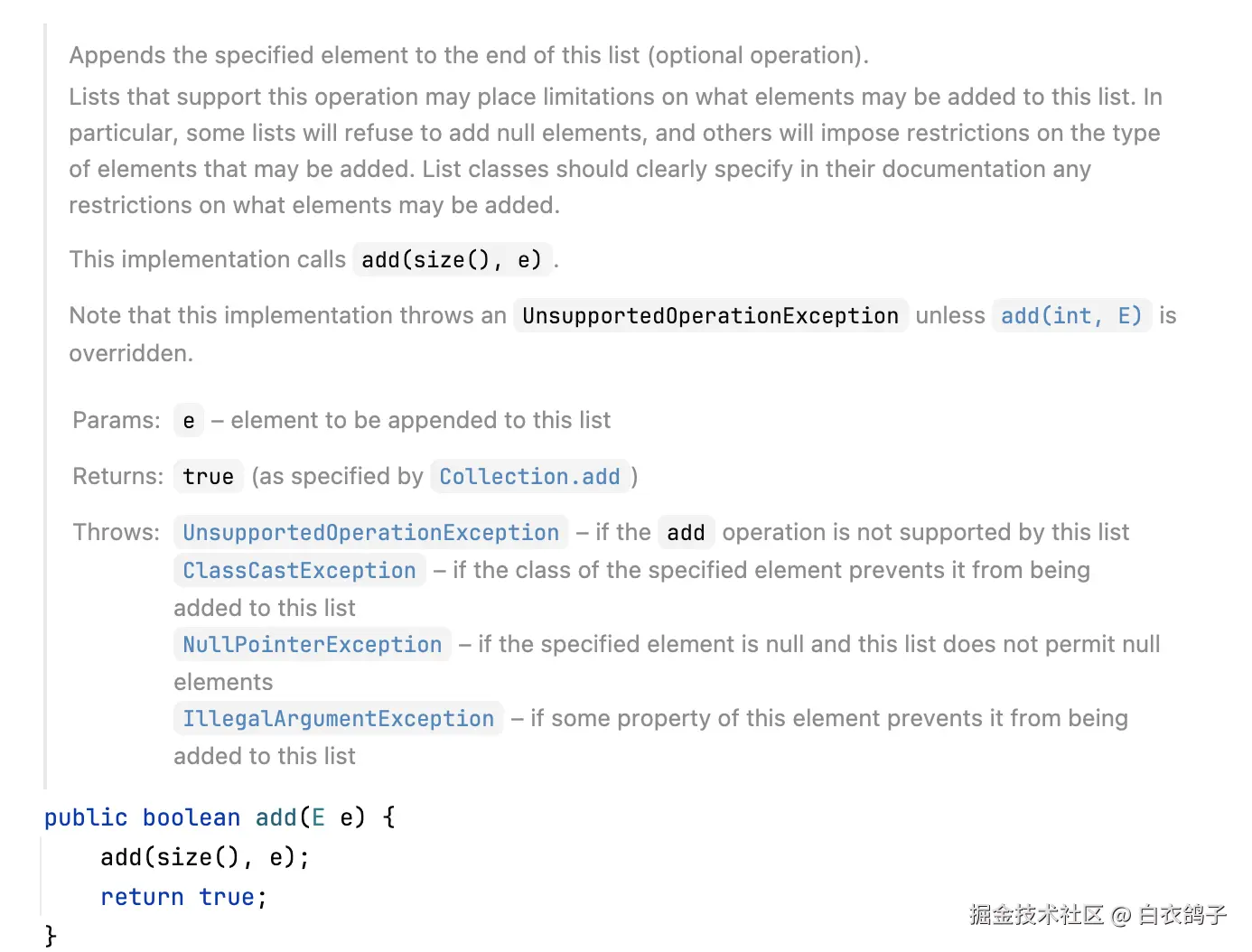Click UnsupportedOperationException in the Note sentence
The image size is (1252, 952).
[x=710, y=316]
